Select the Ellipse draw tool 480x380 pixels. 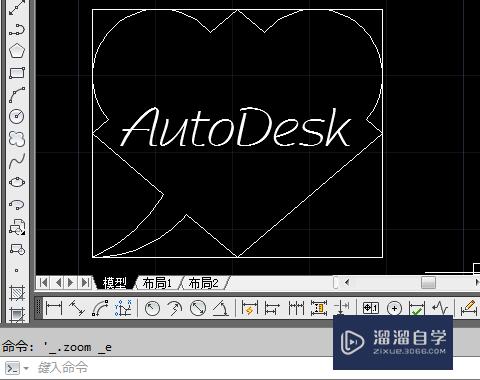pos(17,182)
